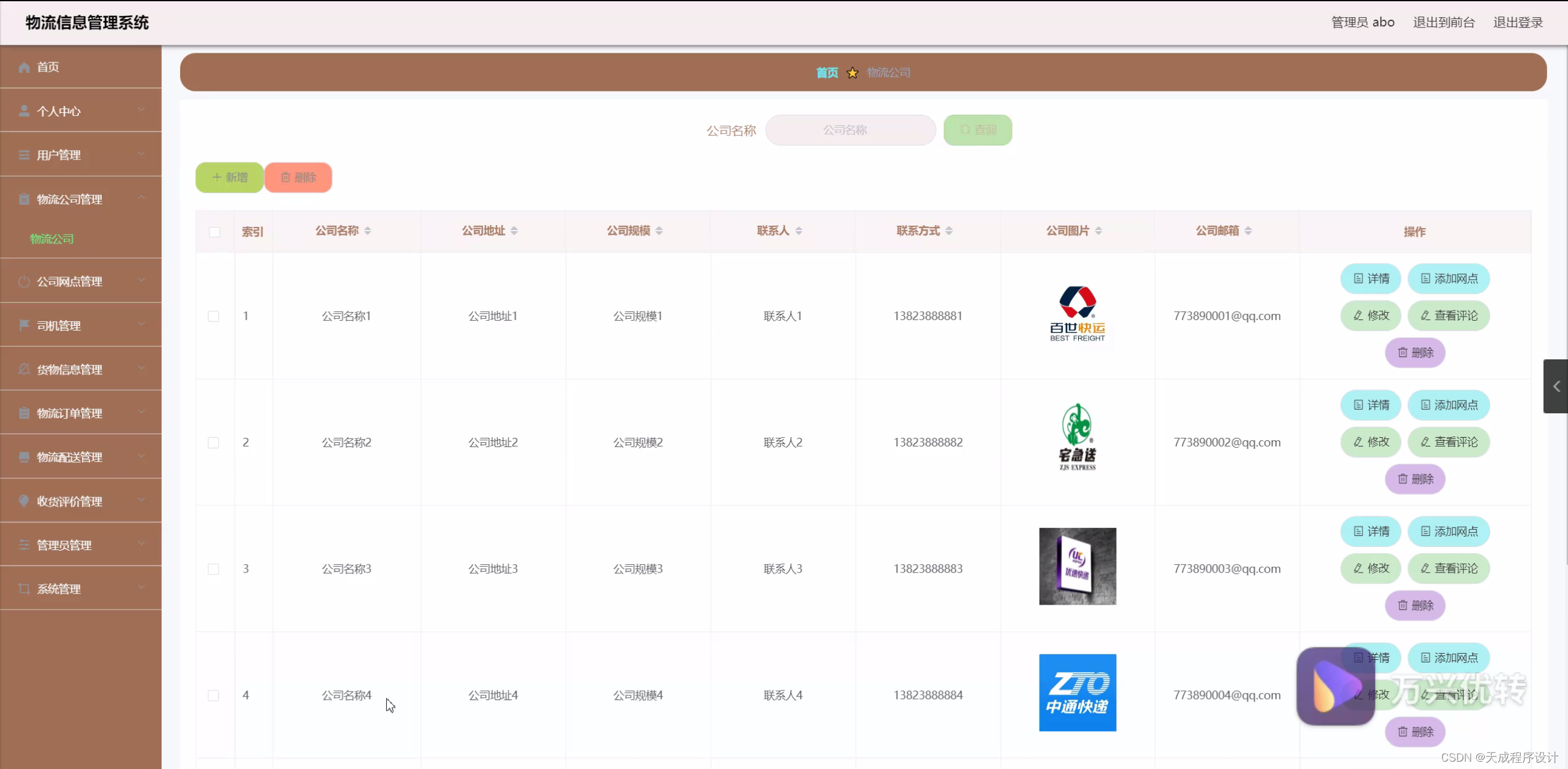Click the side panel collapse arrow
Viewport: 1568px width, 769px height.
[x=1556, y=386]
